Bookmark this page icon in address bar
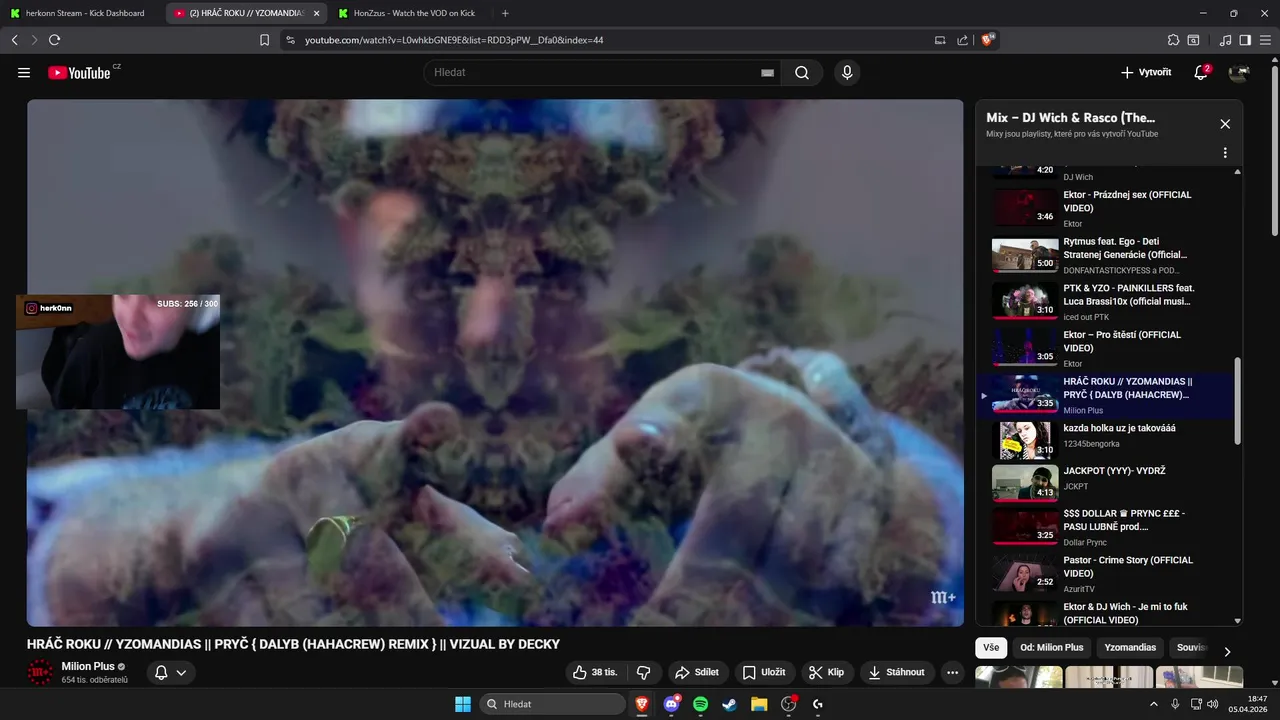 pos(264,40)
